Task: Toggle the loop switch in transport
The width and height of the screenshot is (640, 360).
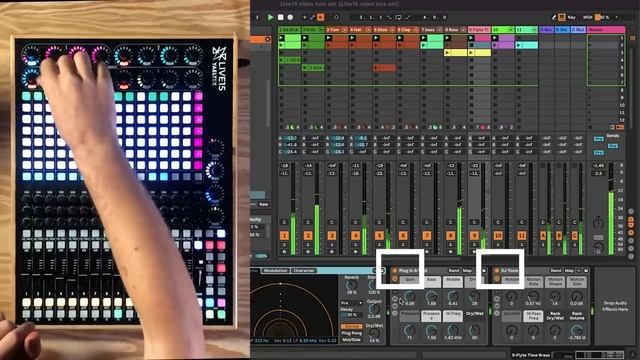Action: click(x=398, y=17)
